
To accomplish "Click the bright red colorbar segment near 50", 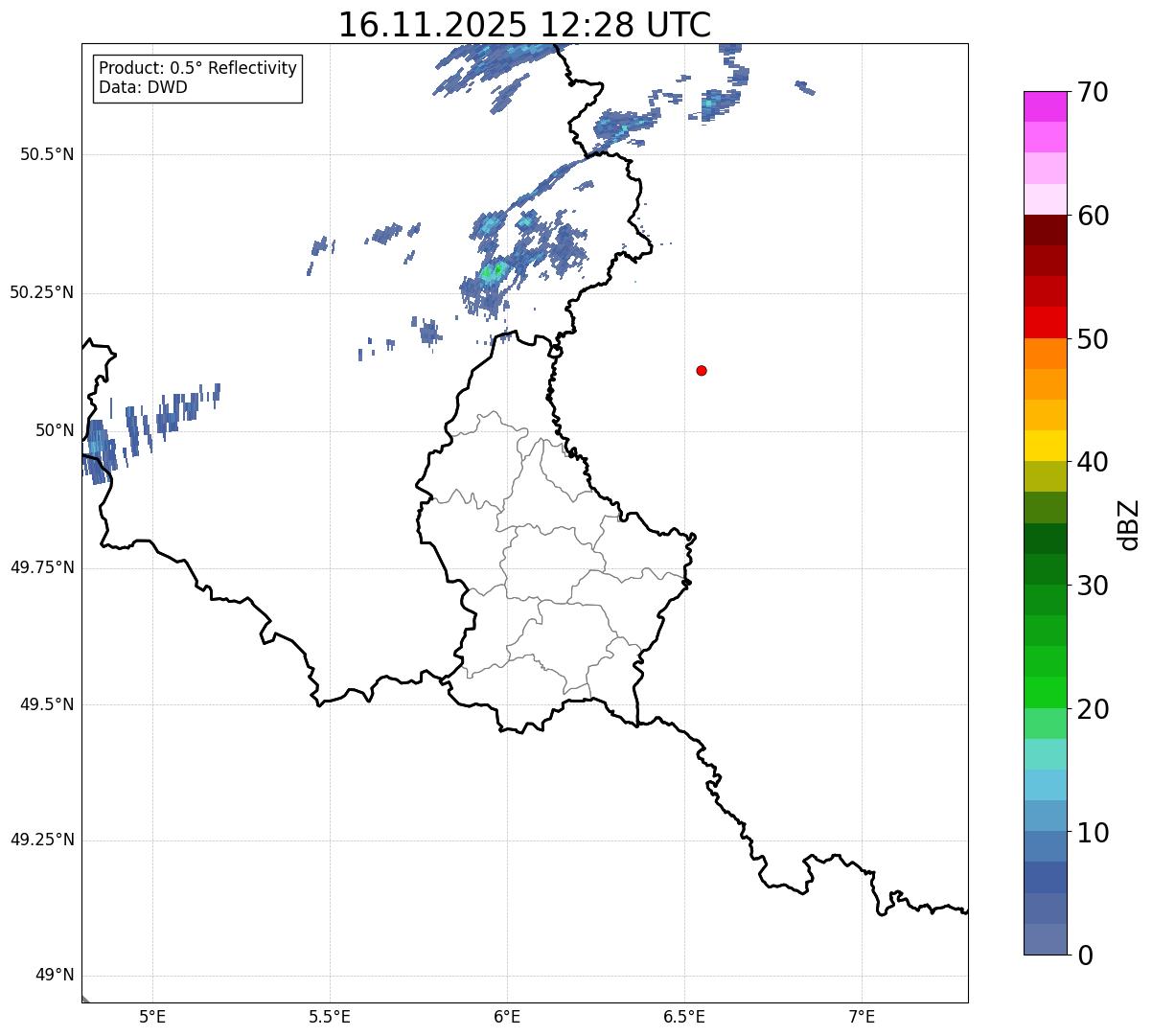I will [x=1046, y=322].
